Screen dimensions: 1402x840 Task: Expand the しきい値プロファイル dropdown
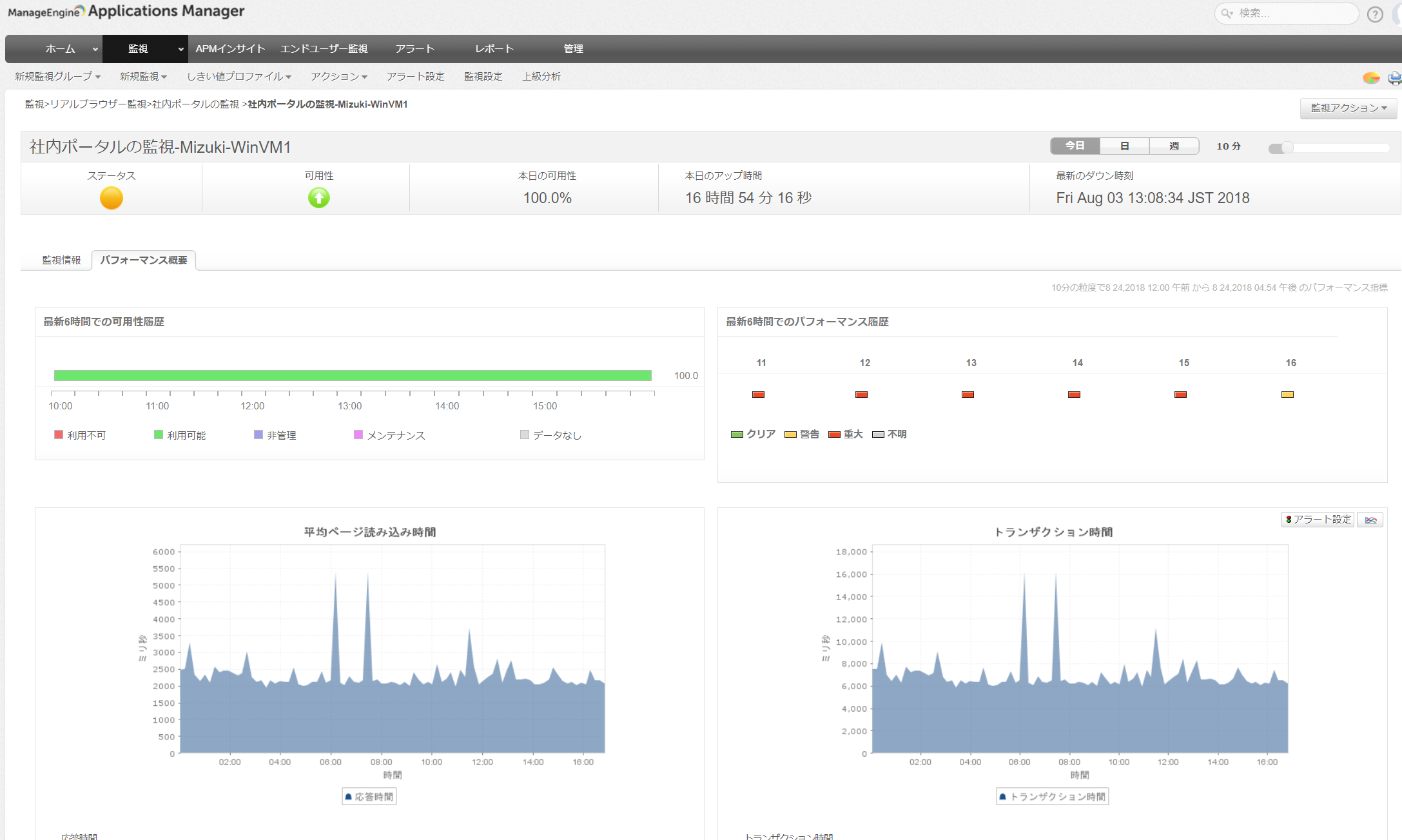[x=239, y=77]
